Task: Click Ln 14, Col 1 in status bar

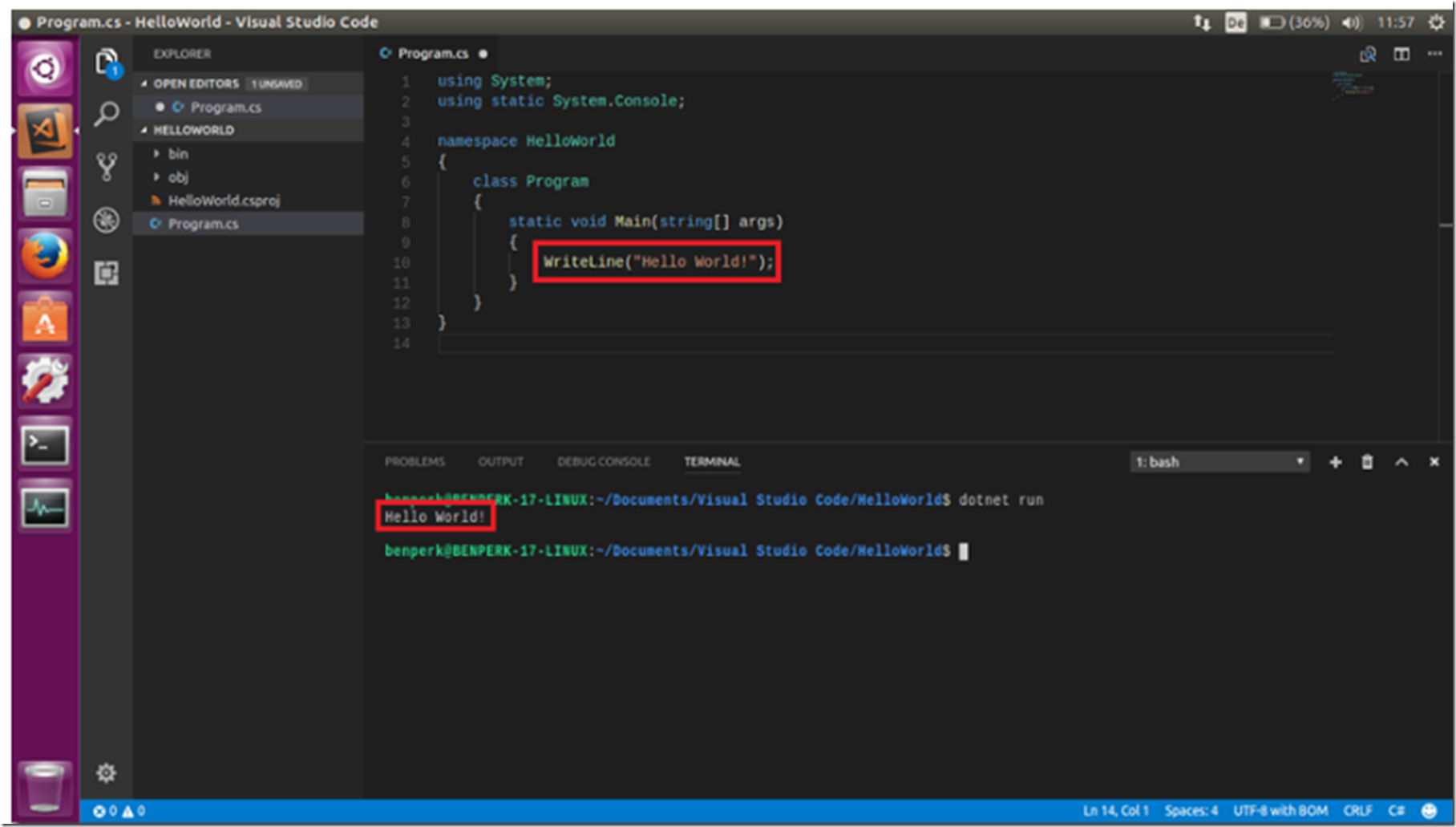Action: 1116,811
